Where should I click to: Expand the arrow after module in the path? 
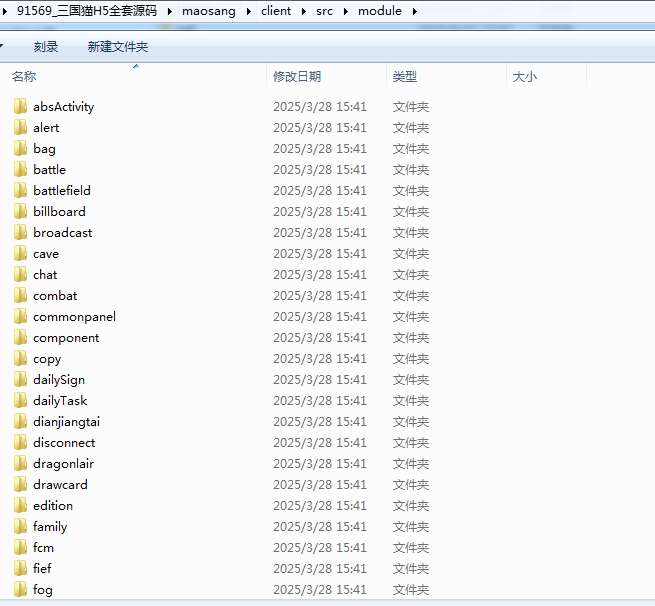[414, 12]
